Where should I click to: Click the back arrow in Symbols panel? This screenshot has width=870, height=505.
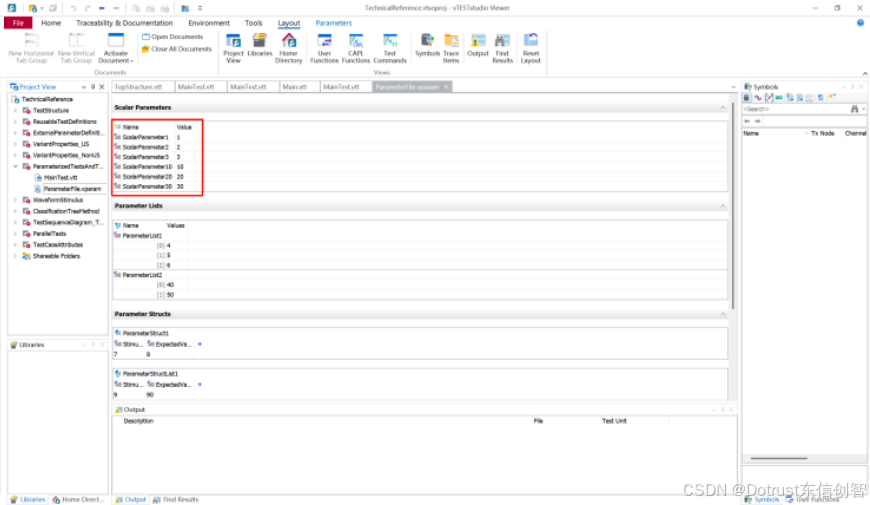click(x=747, y=120)
